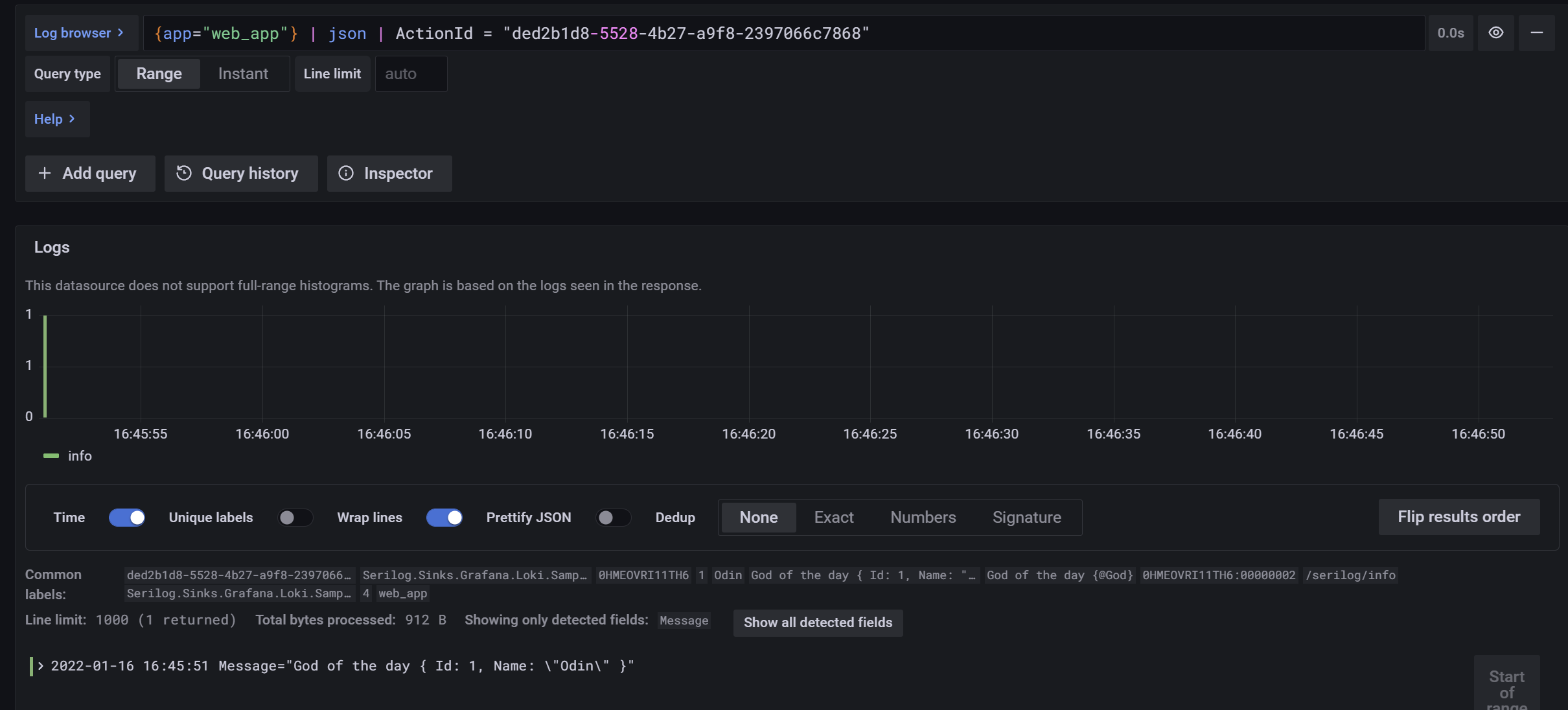Enable the Prettify JSON switch
Viewport: 1568px width, 710px height.
[613, 518]
